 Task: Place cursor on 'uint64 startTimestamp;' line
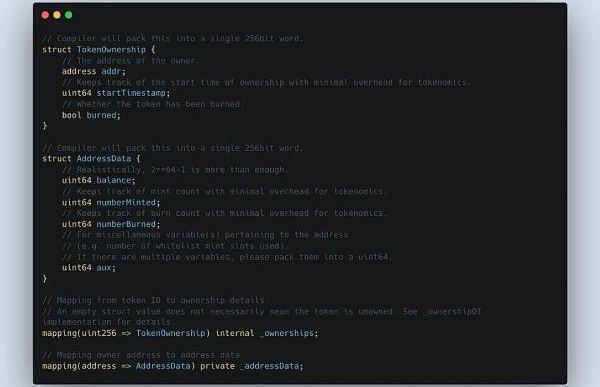[x=116, y=93]
